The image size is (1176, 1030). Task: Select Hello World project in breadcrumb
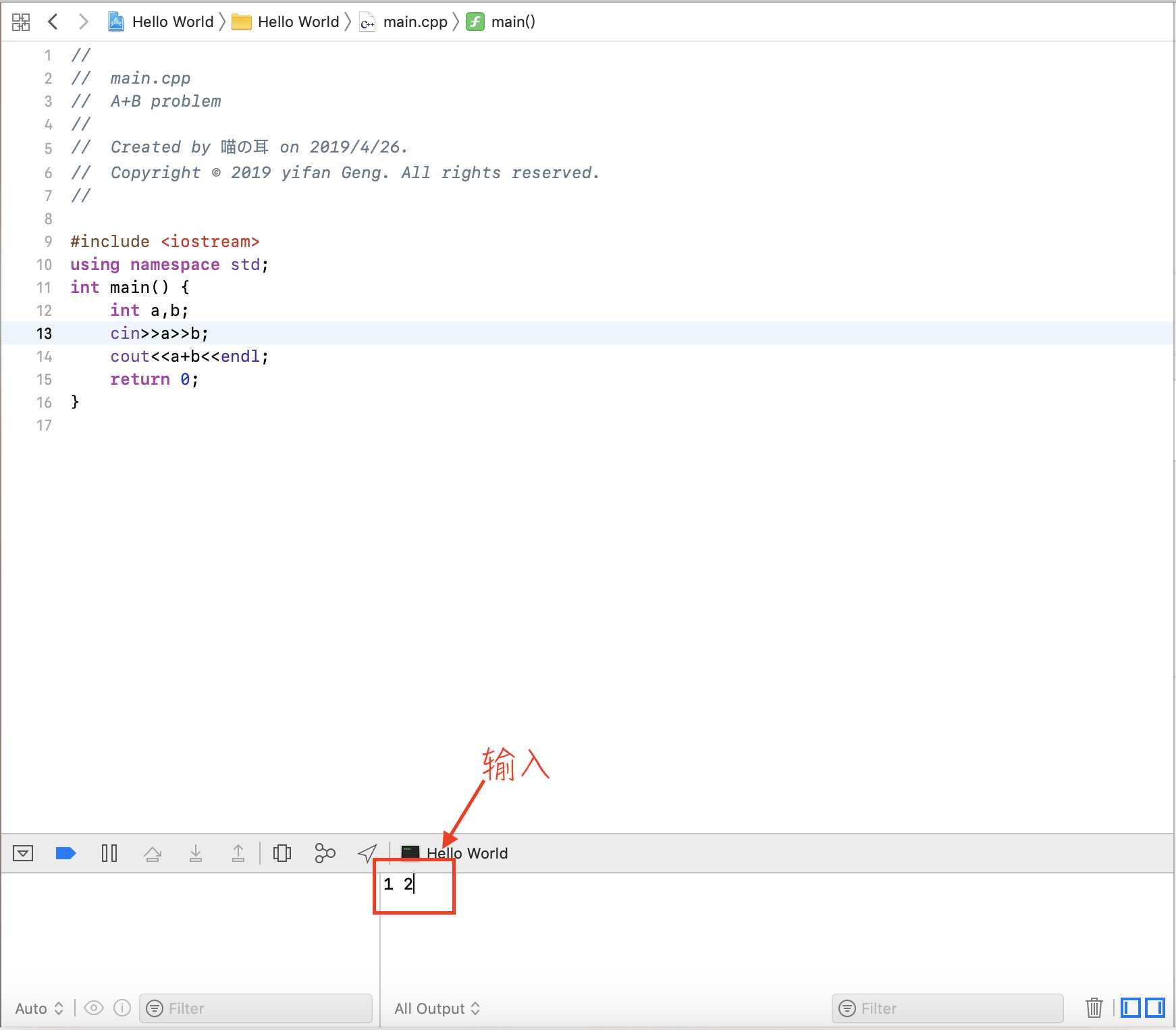[161, 22]
